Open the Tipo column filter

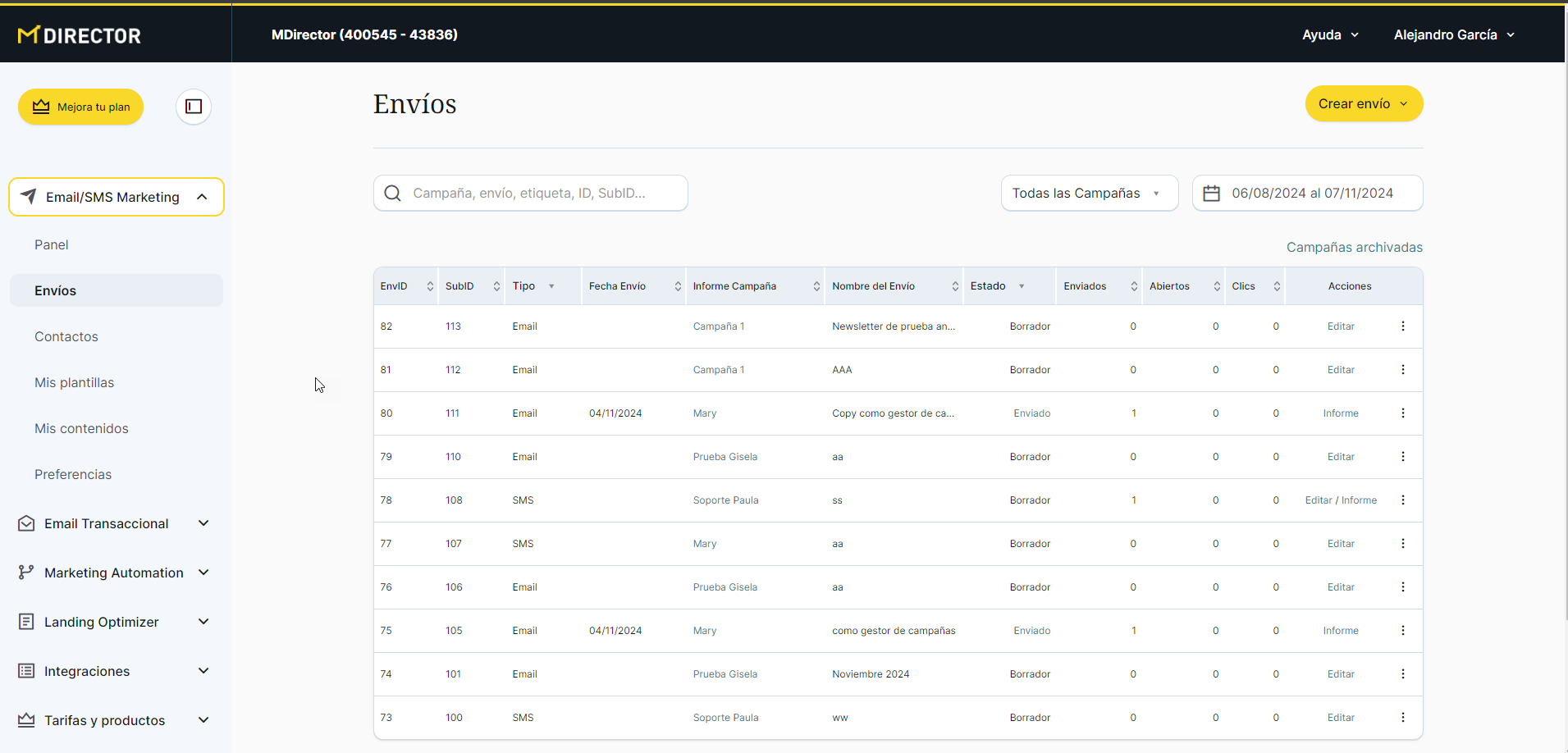point(551,286)
